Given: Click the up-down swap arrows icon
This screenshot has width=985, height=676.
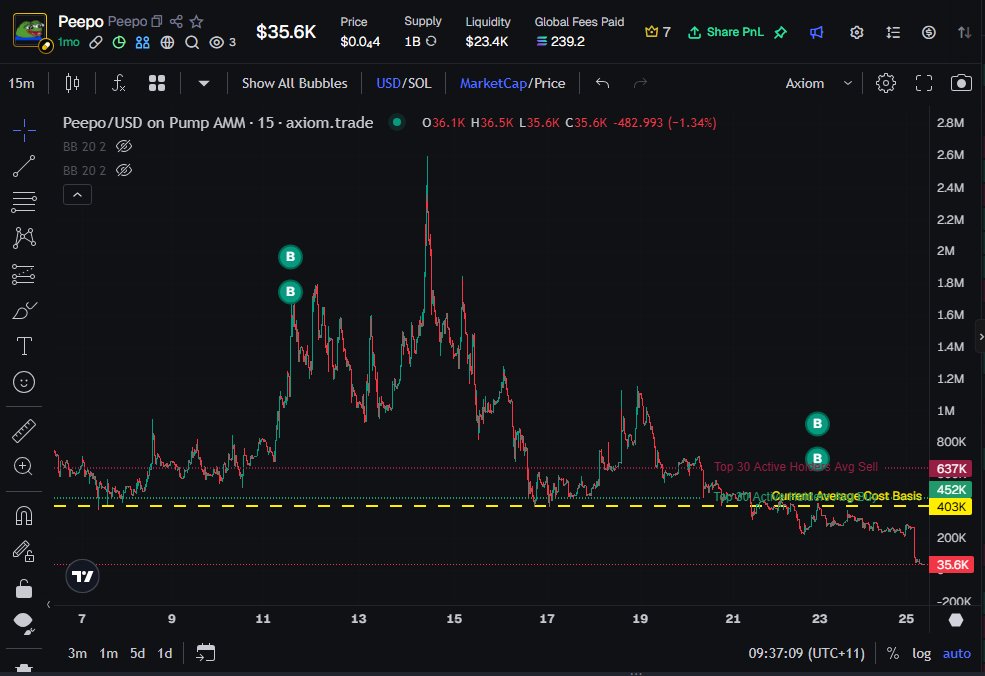Looking at the screenshot, I should (964, 32).
